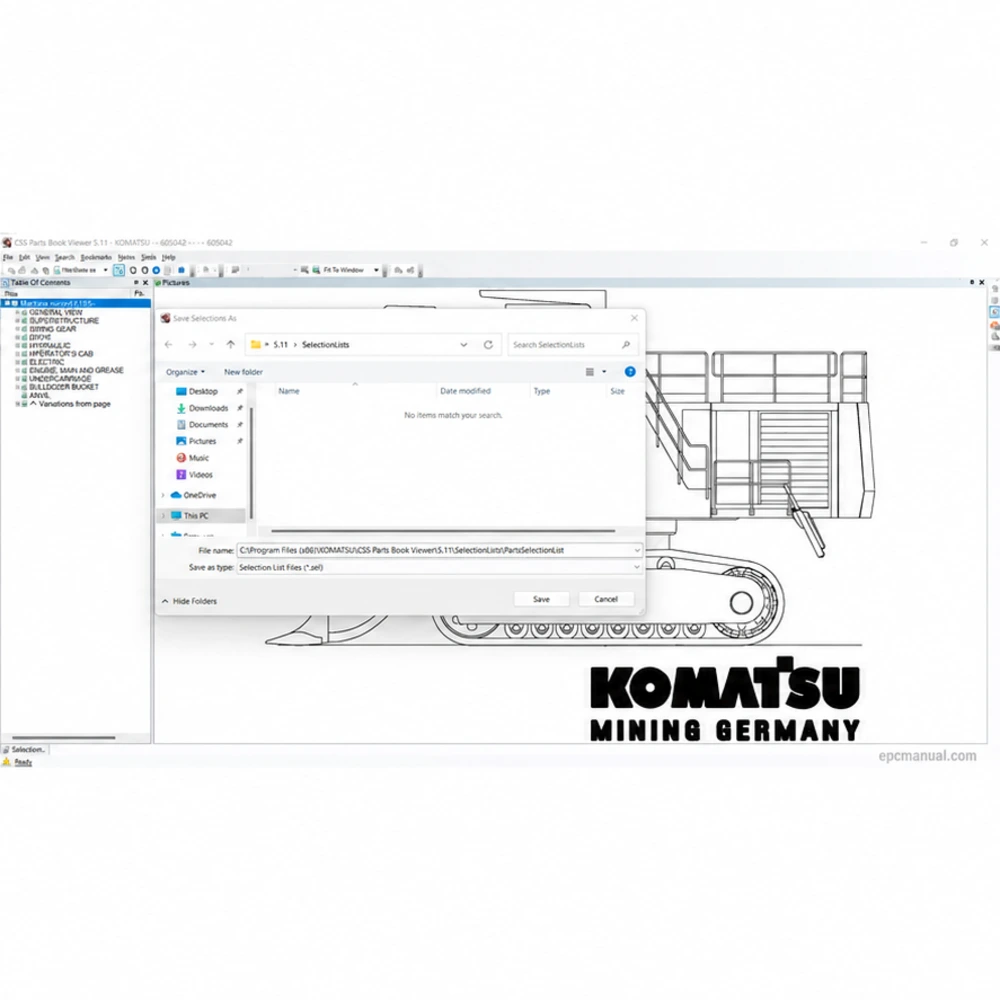Click the Cancel button

(x=606, y=599)
